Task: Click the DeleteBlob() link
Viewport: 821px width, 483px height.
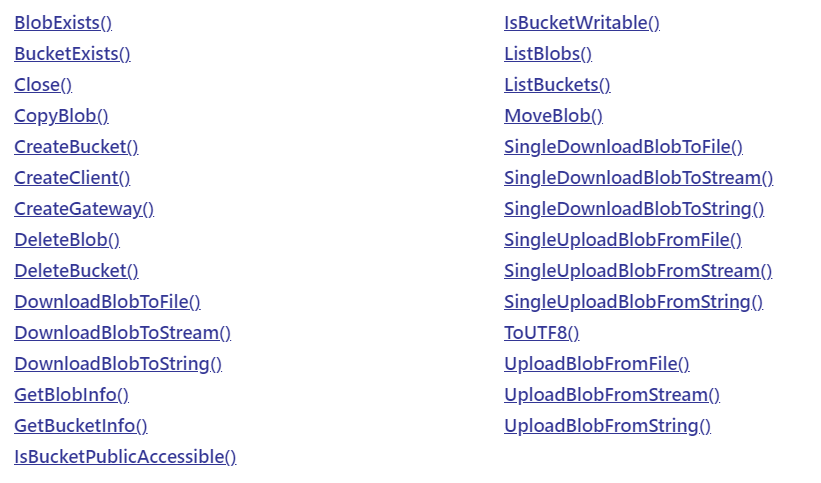Action: (x=67, y=240)
